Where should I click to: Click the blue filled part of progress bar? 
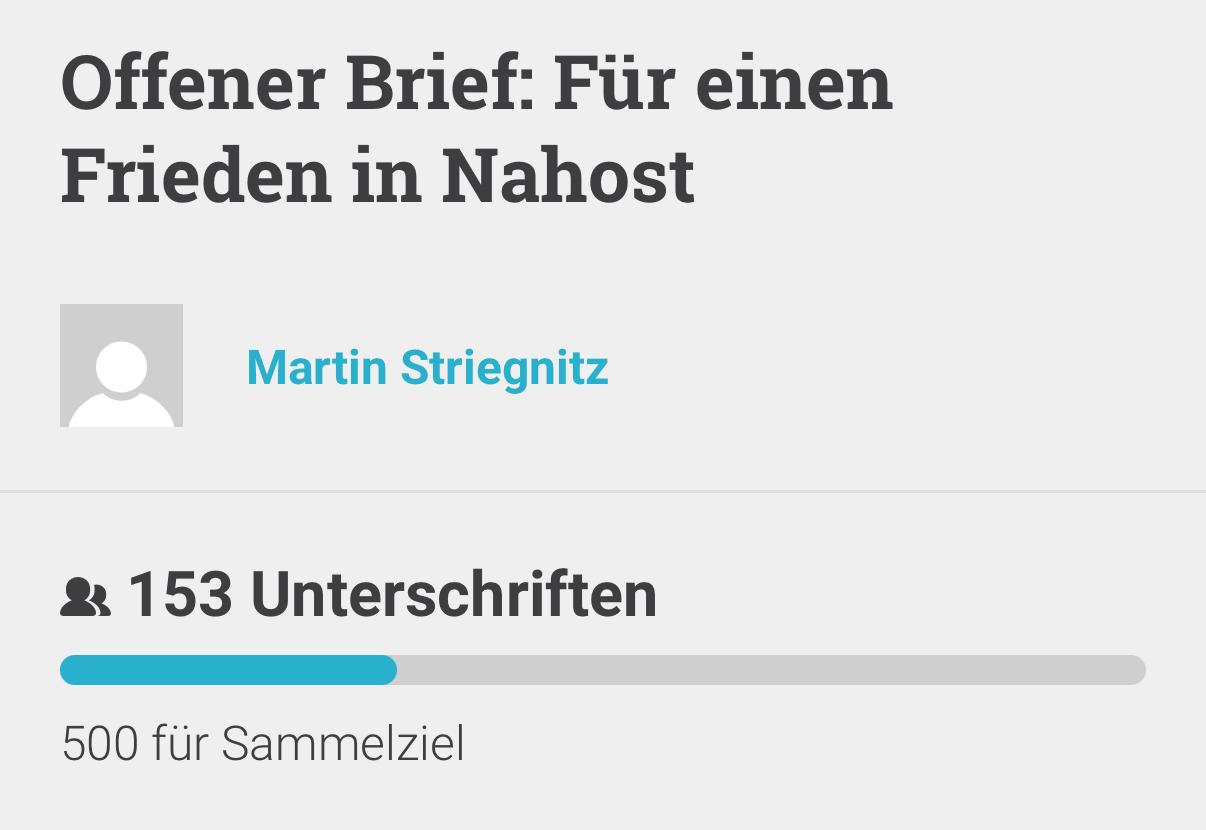pos(228,670)
